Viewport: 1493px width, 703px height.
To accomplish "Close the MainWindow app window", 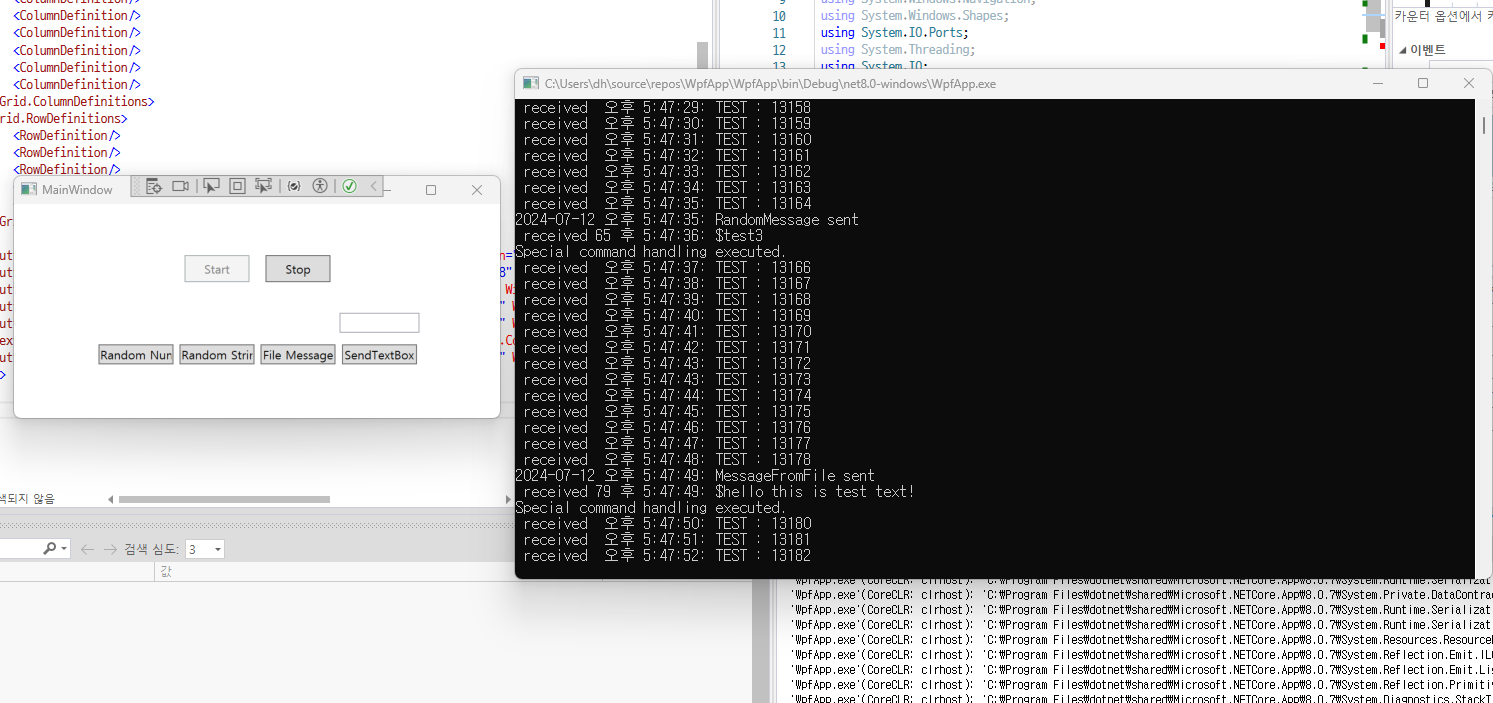I will pos(477,190).
